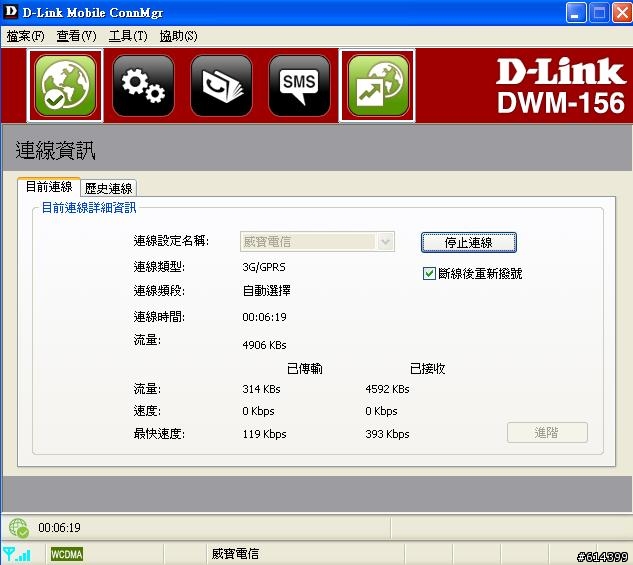Click the D-Link DWM-156 logo
This screenshot has width=633, height=565.
pyautogui.click(x=561, y=86)
